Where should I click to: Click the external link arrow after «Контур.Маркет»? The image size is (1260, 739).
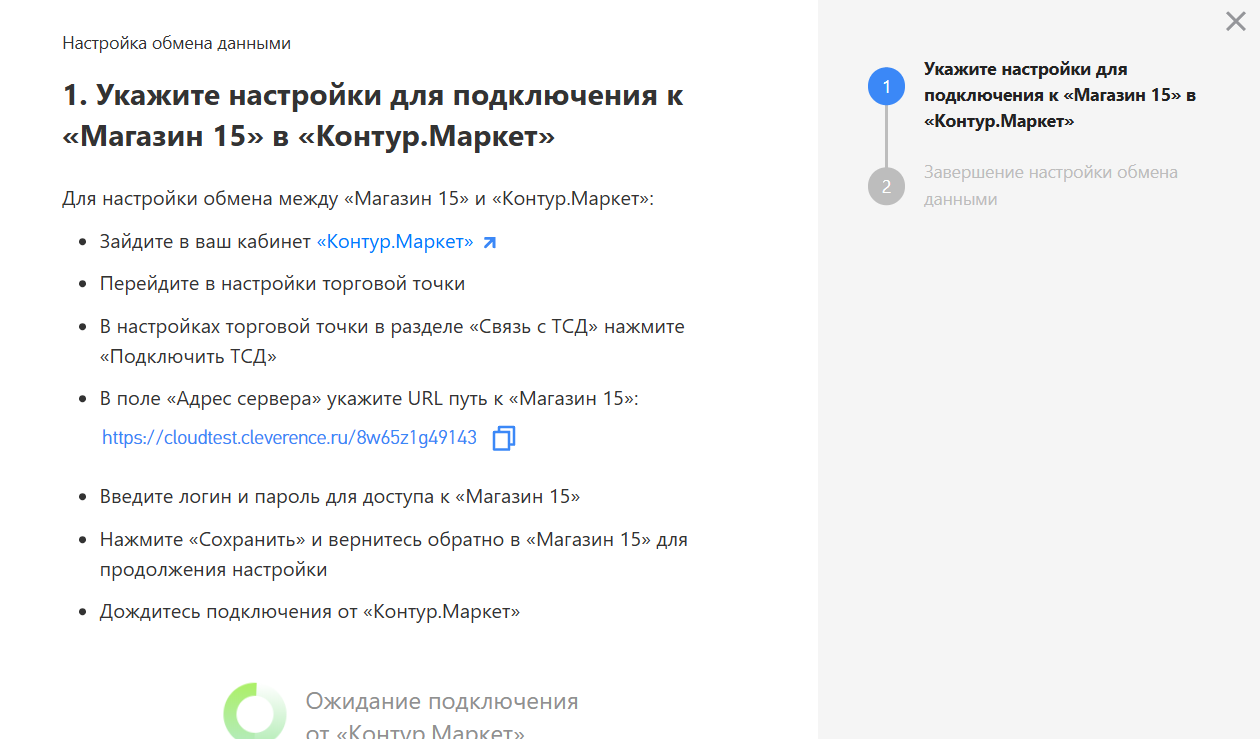click(489, 243)
